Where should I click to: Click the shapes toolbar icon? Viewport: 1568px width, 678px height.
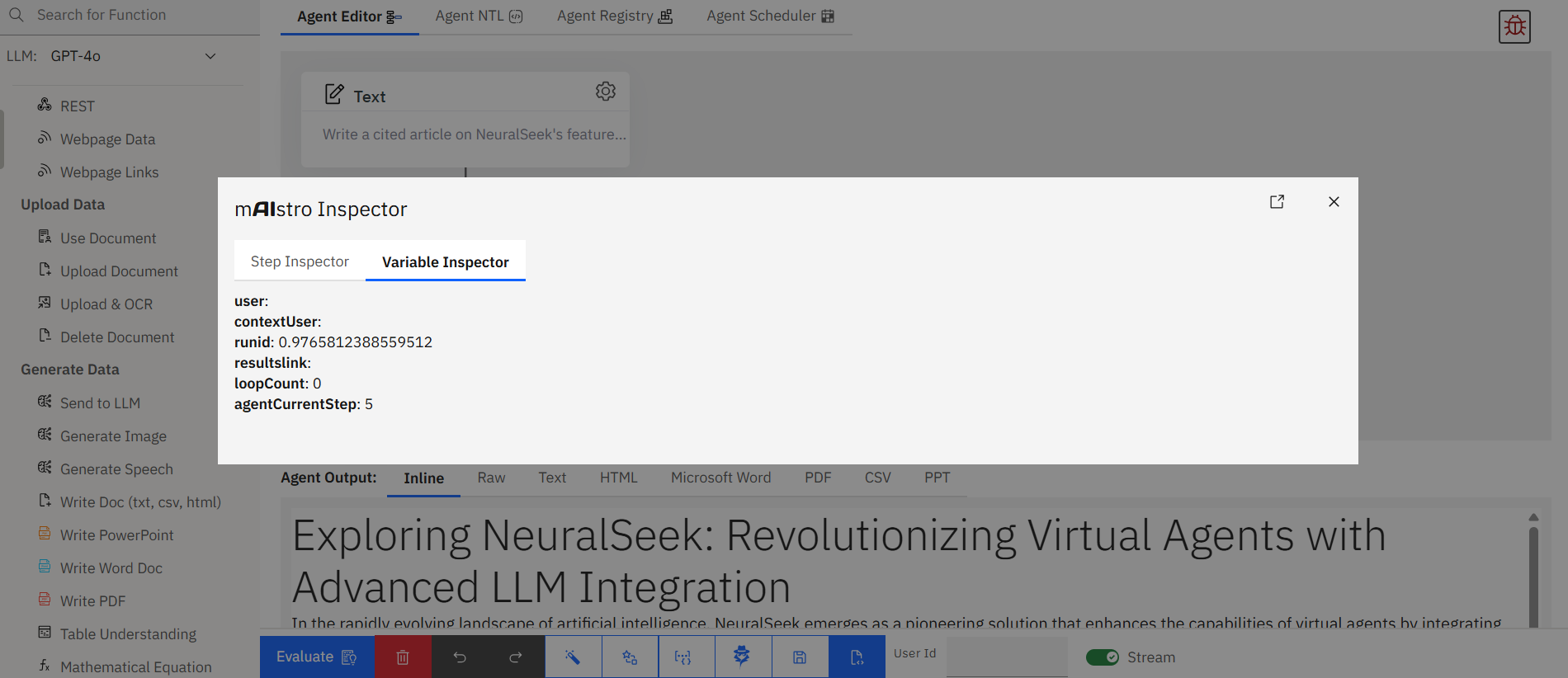[x=630, y=657]
